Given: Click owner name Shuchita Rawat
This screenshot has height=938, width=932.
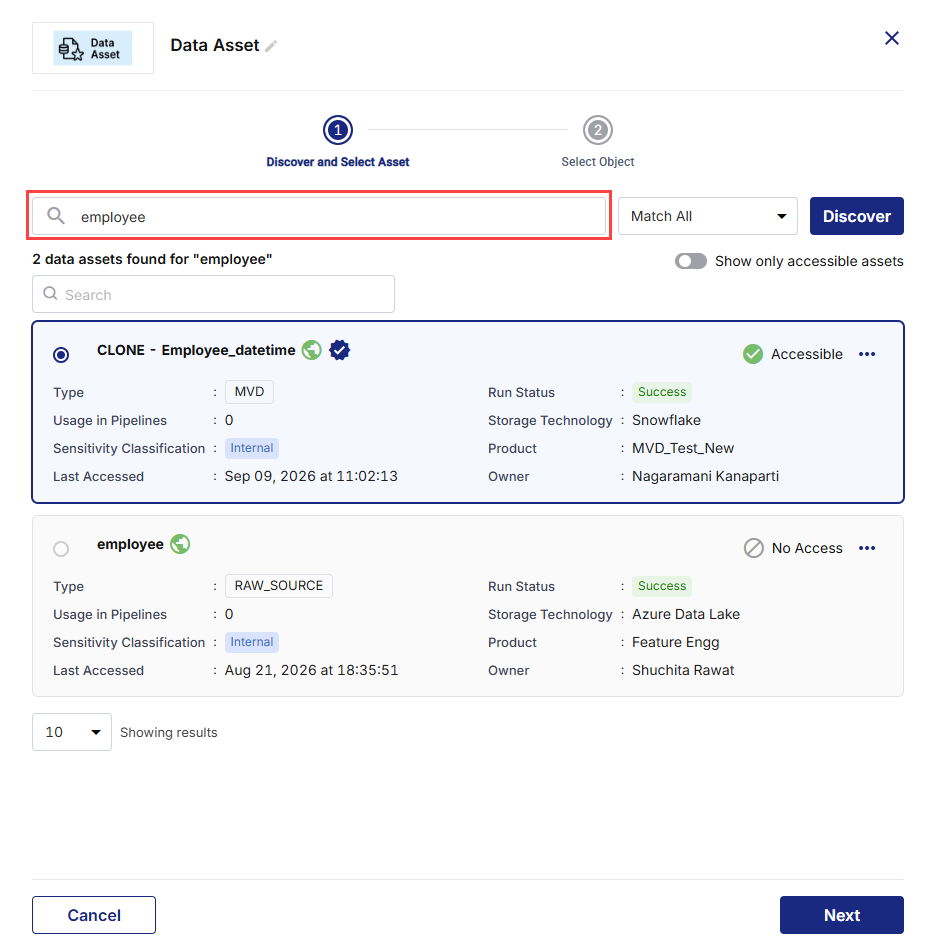Looking at the screenshot, I should pos(683,670).
